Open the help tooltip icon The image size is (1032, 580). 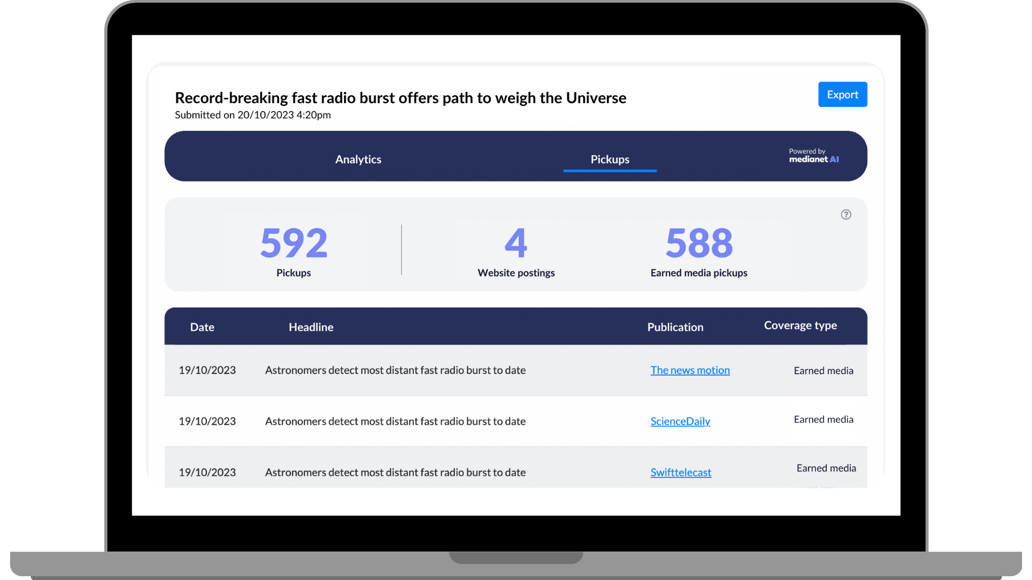846,214
